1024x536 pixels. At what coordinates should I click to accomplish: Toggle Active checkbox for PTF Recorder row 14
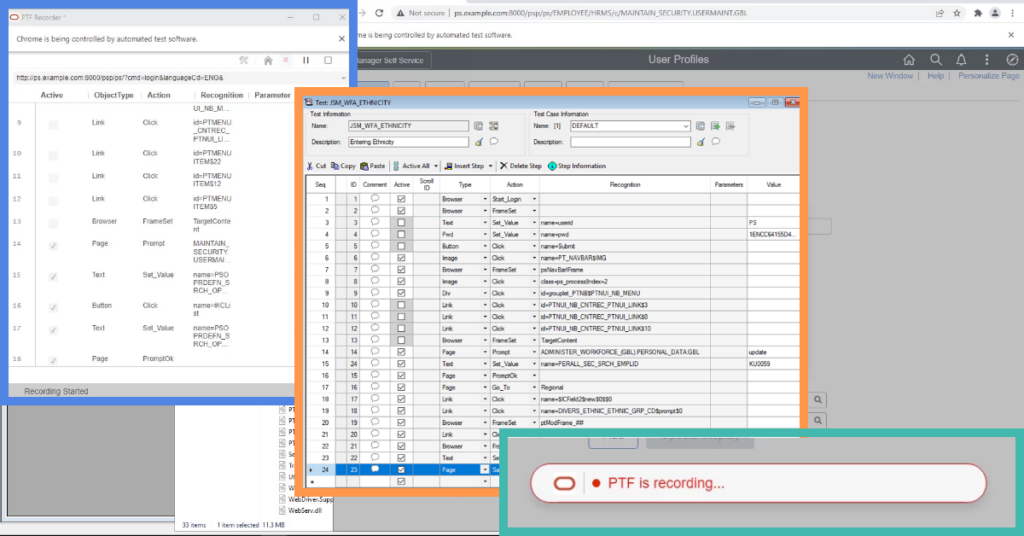[x=53, y=246]
